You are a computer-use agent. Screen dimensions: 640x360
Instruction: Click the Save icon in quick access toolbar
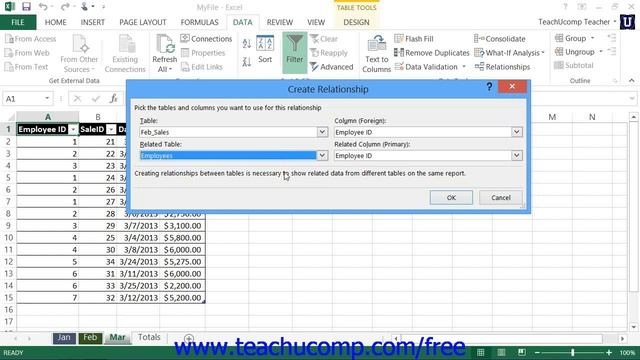[26, 7]
